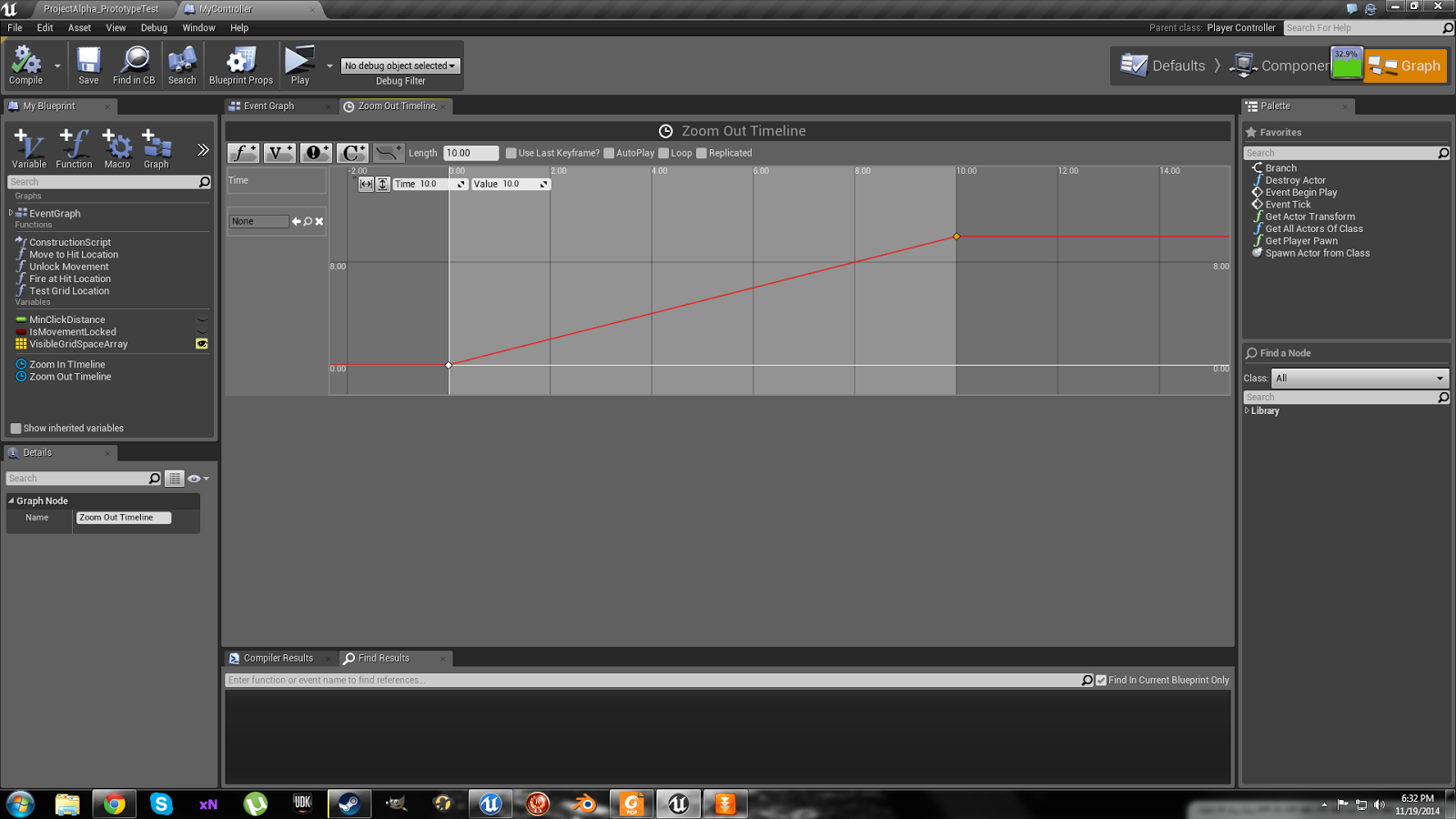Add selected curve asset to timeline
Image resolution: width=1456 pixels, height=819 pixels.
pyautogui.click(x=389, y=153)
